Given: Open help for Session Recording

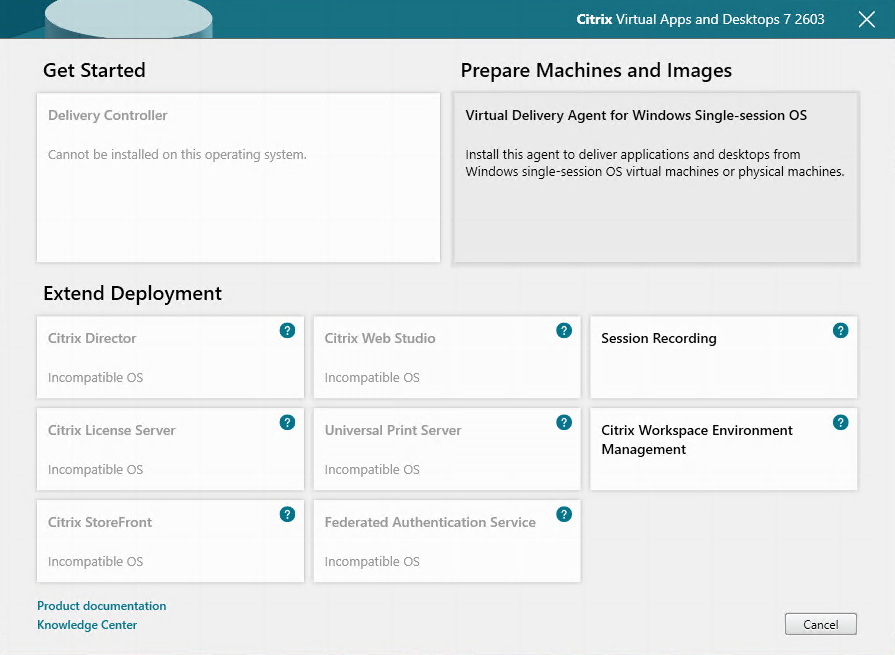Looking at the screenshot, I should click(x=840, y=330).
